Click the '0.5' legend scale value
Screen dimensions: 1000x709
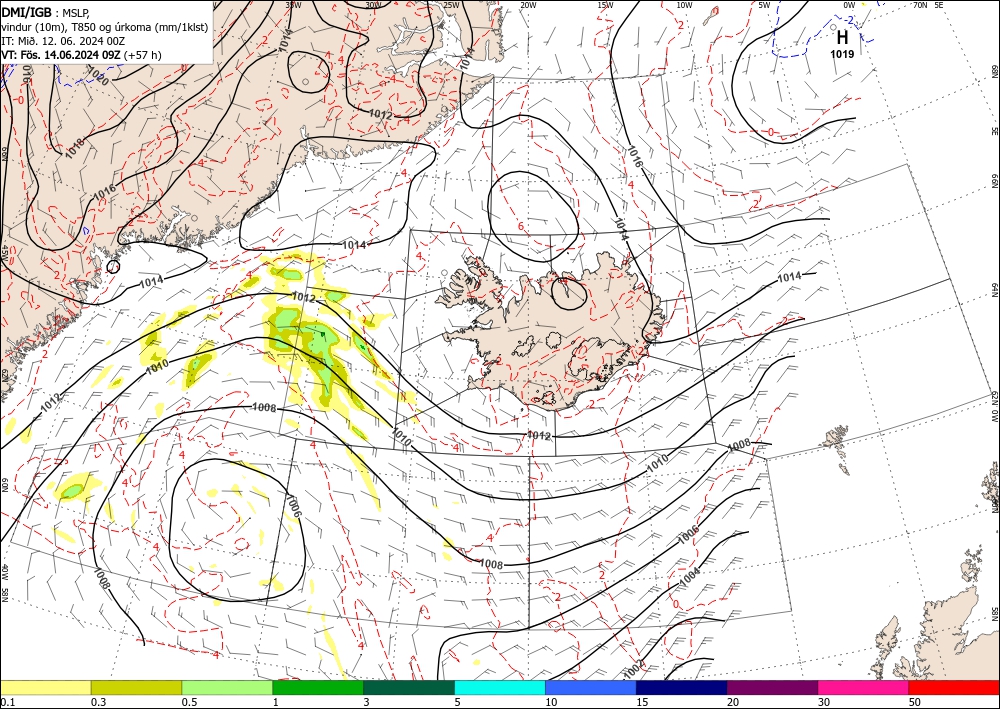pyautogui.click(x=189, y=702)
